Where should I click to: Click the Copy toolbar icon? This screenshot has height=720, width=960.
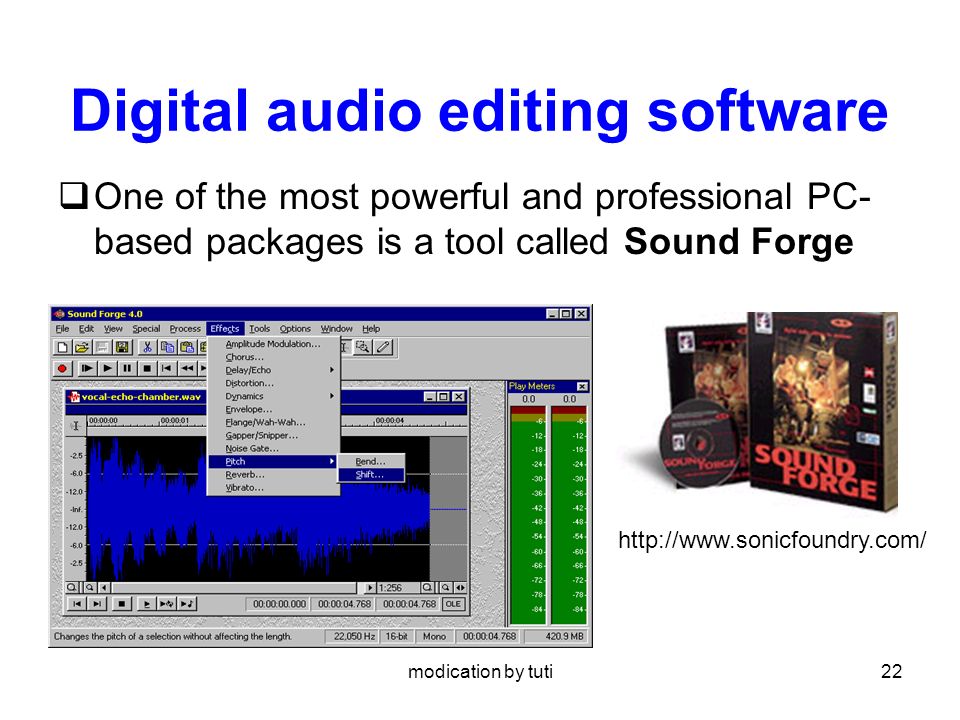[x=167, y=348]
